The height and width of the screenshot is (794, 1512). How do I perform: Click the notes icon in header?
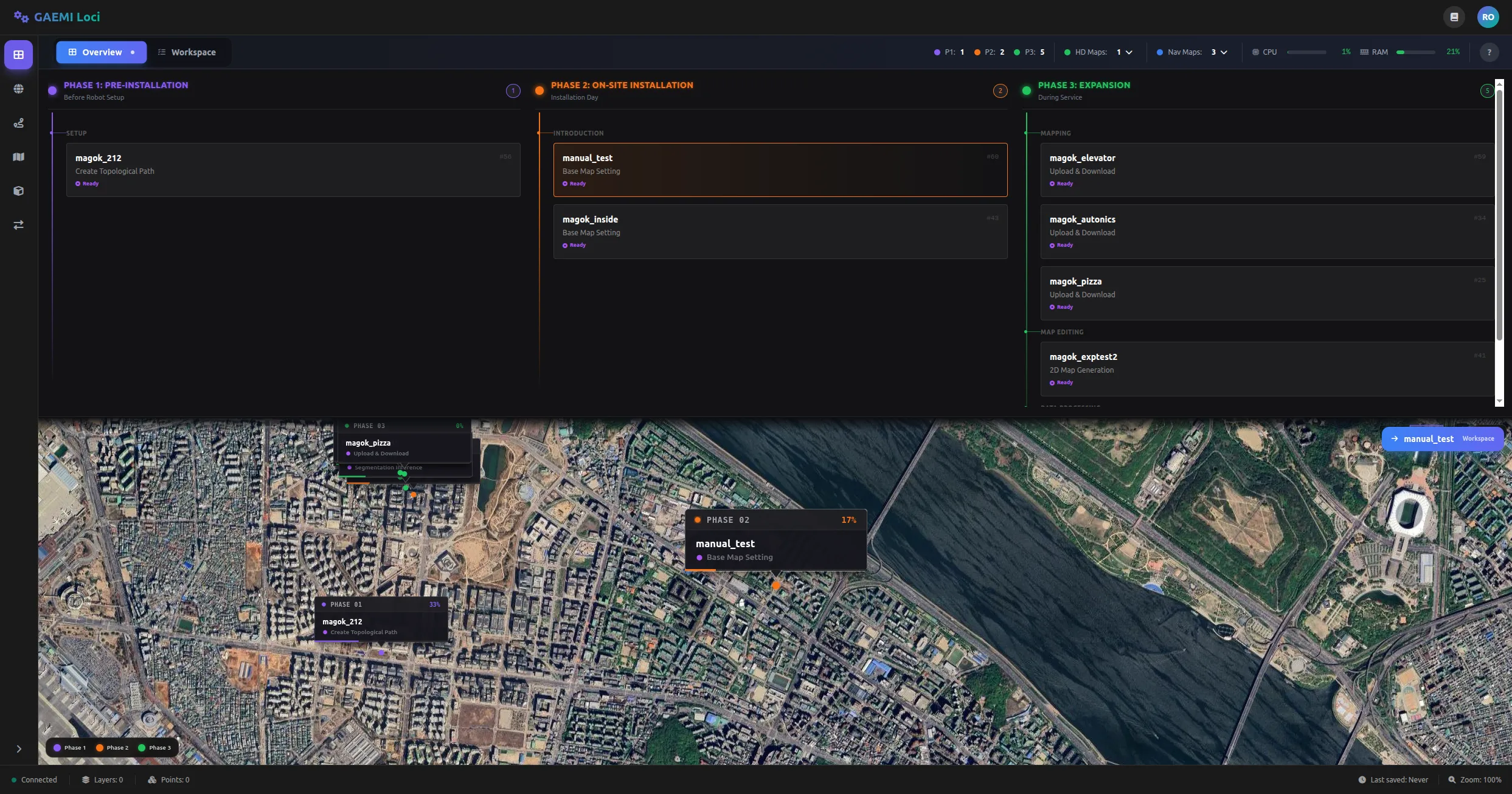point(1454,17)
